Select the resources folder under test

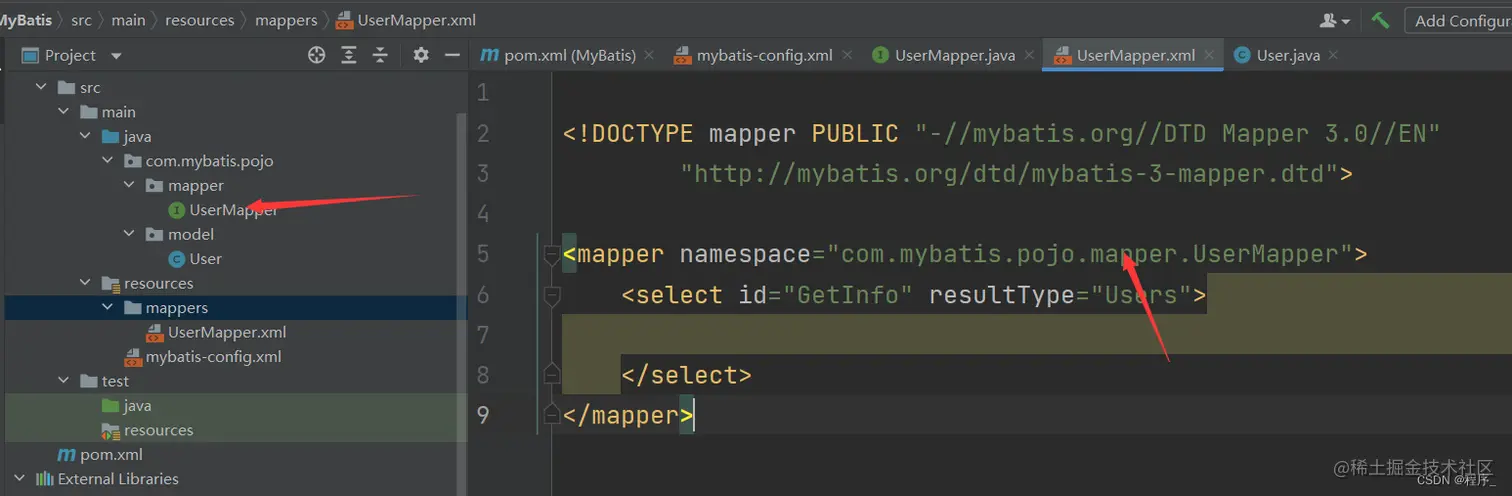(x=148, y=430)
